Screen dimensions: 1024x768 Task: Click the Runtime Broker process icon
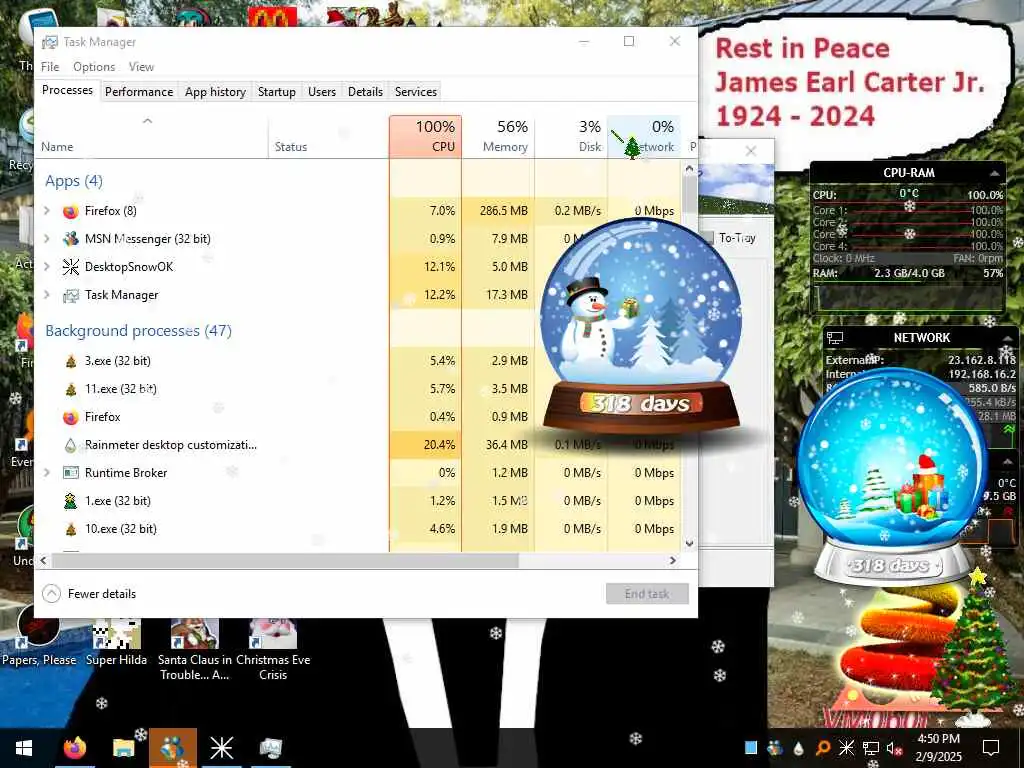pos(71,473)
